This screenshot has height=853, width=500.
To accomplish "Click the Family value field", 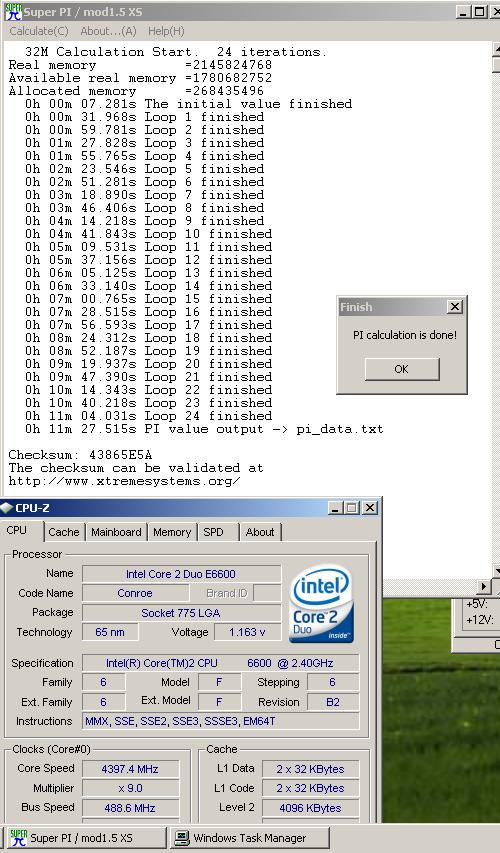I will point(103,682).
